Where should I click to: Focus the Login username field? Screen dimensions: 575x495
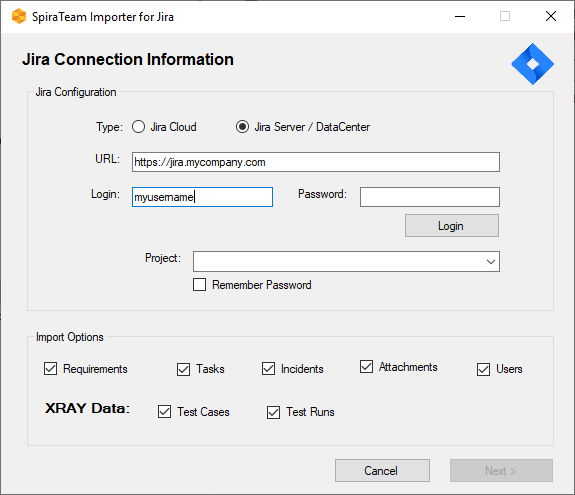coord(202,197)
